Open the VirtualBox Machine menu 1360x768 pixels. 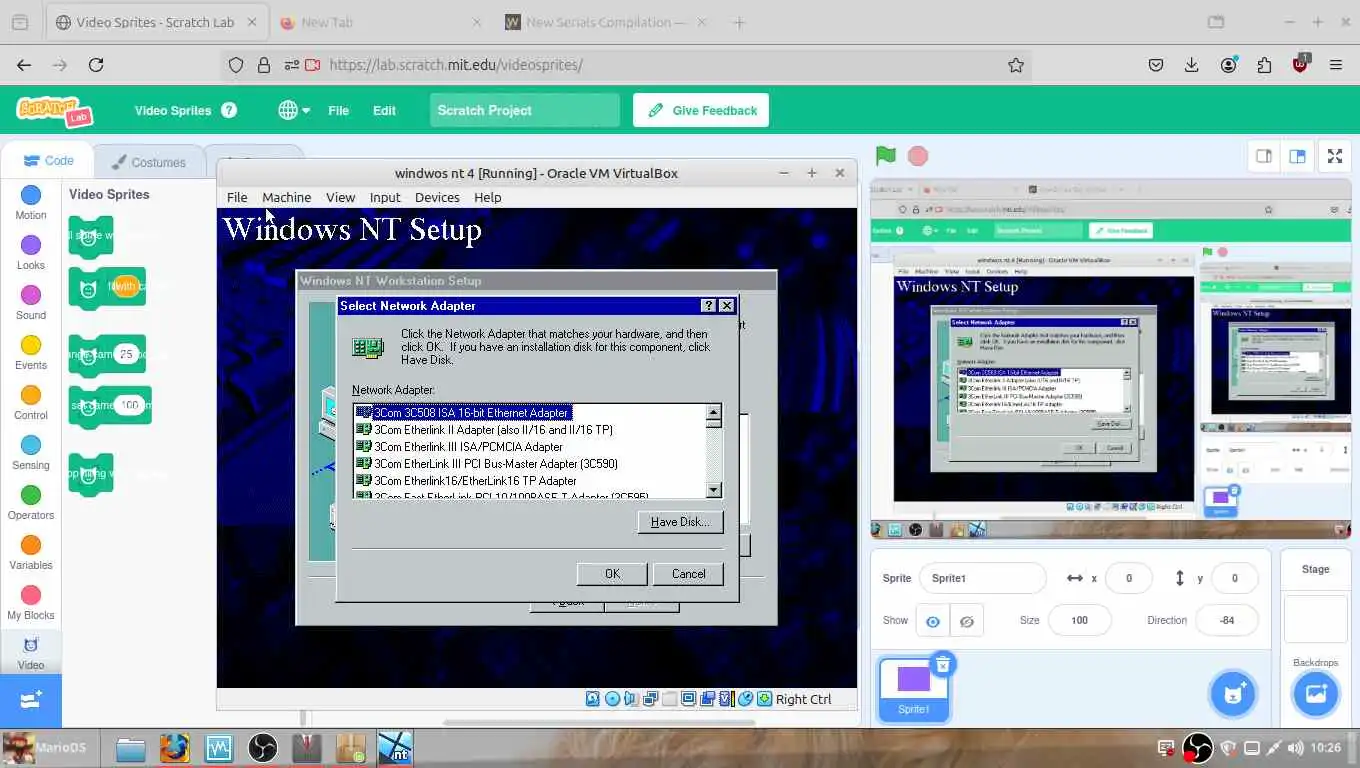(286, 197)
